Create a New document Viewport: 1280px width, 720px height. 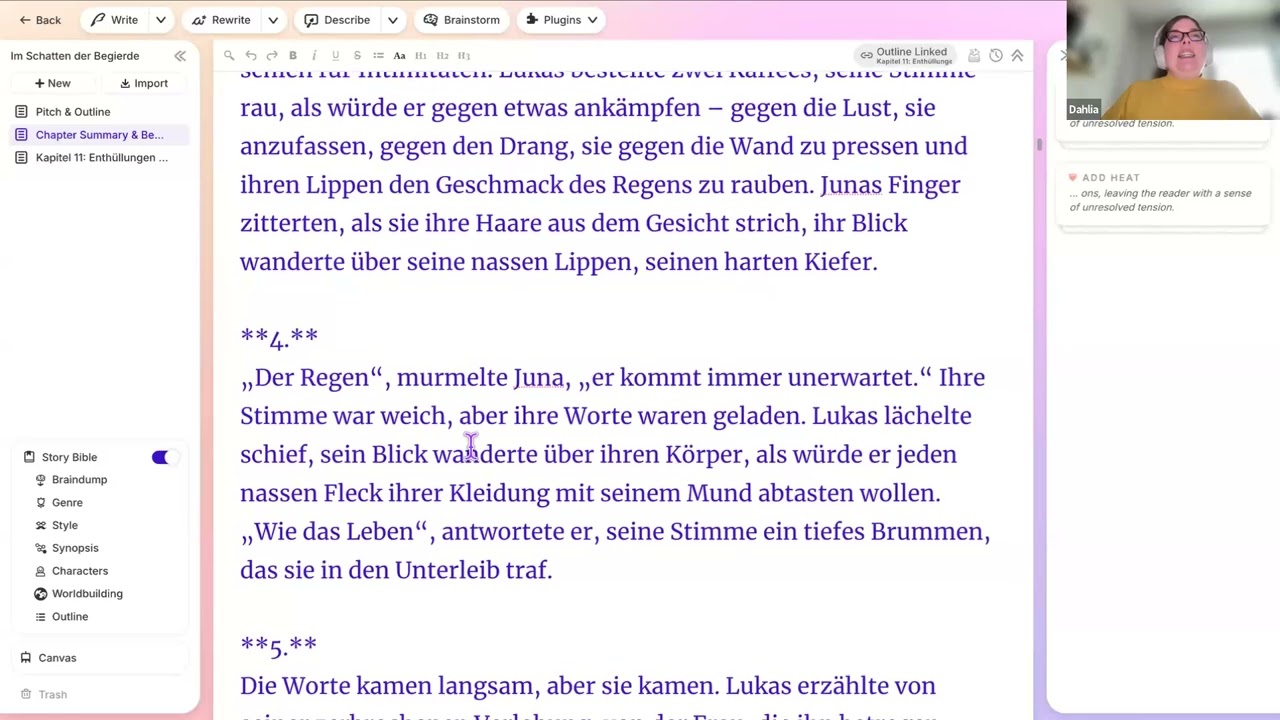[52, 83]
